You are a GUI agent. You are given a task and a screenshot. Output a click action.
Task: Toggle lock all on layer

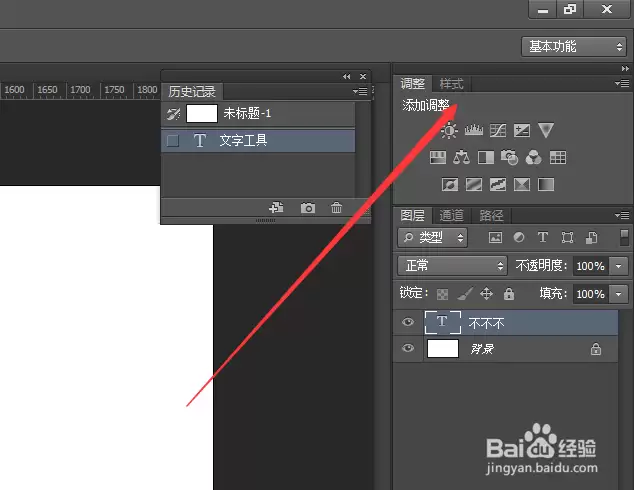click(509, 294)
